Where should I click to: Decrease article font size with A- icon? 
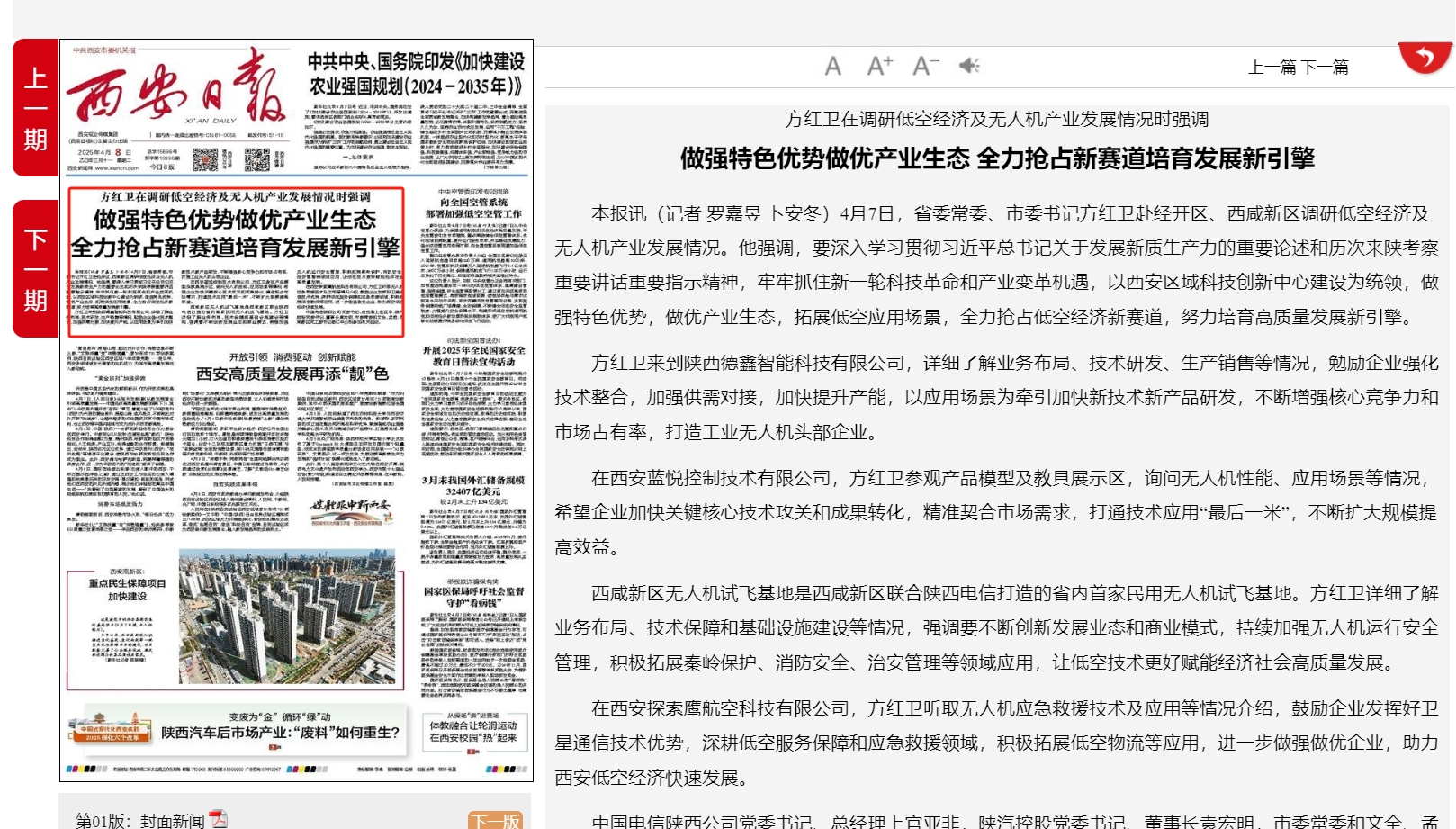pyautogui.click(x=926, y=66)
